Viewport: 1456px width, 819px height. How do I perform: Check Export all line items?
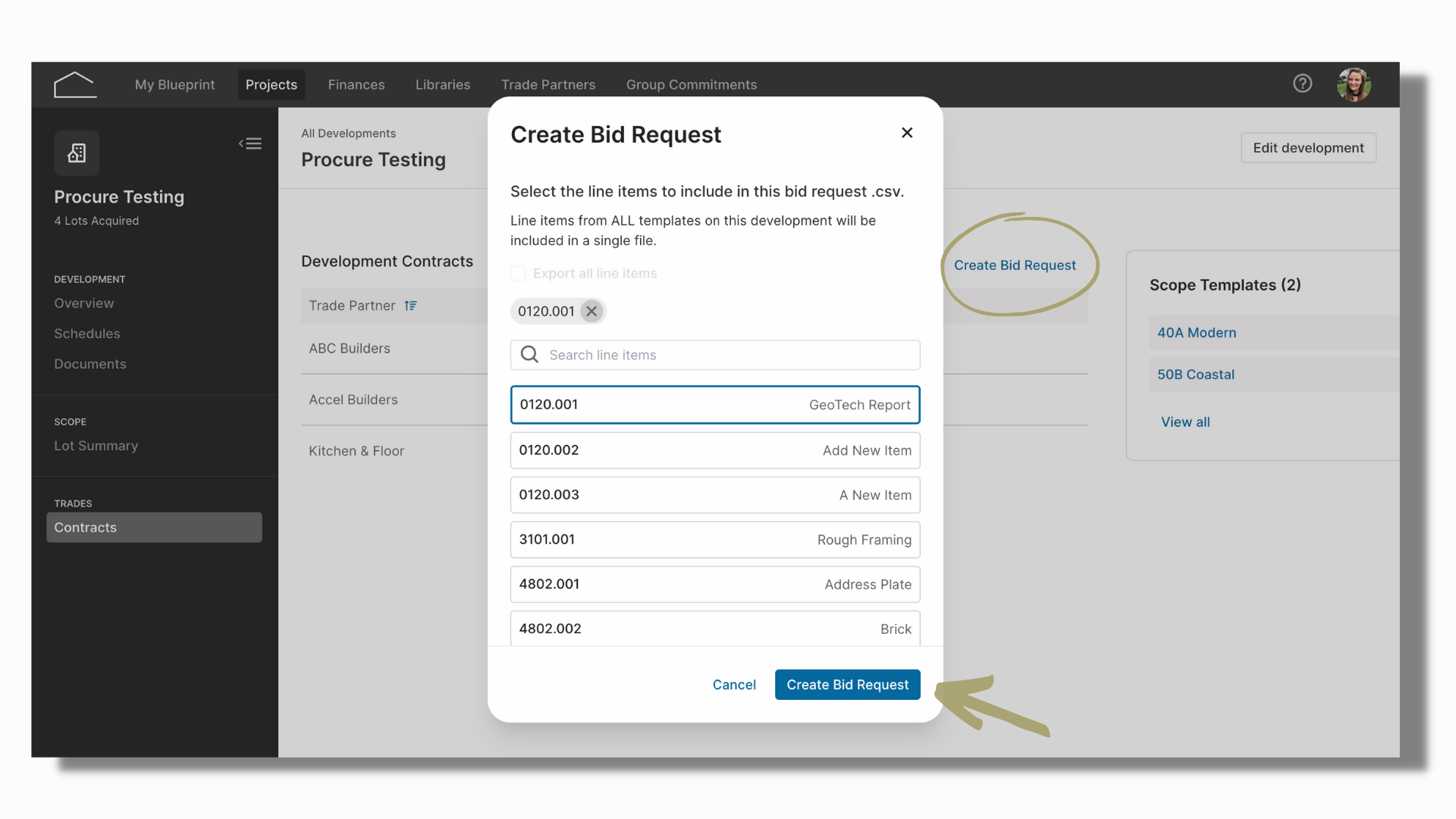[518, 273]
